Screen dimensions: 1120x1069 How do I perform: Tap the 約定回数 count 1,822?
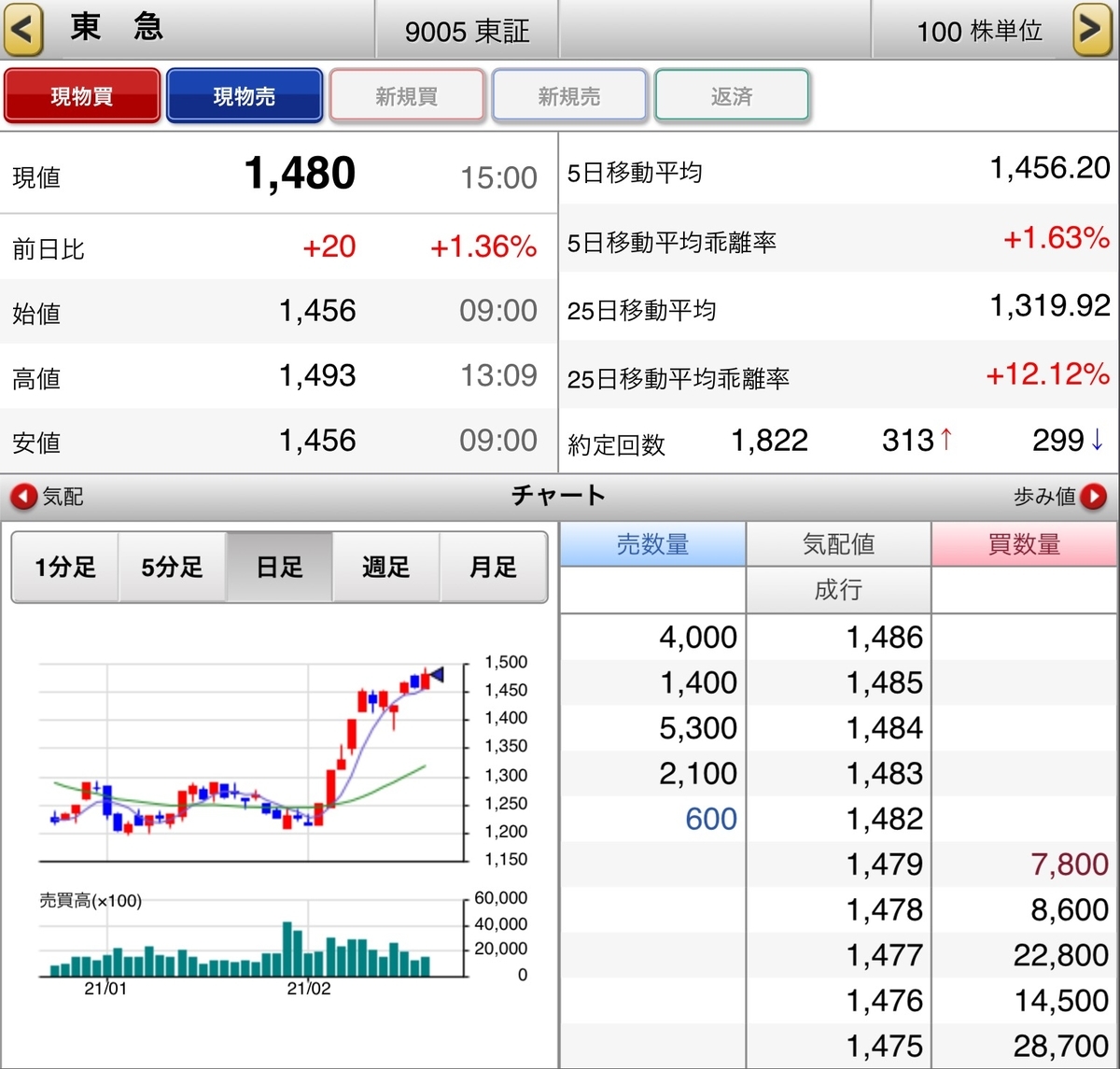pos(769,441)
